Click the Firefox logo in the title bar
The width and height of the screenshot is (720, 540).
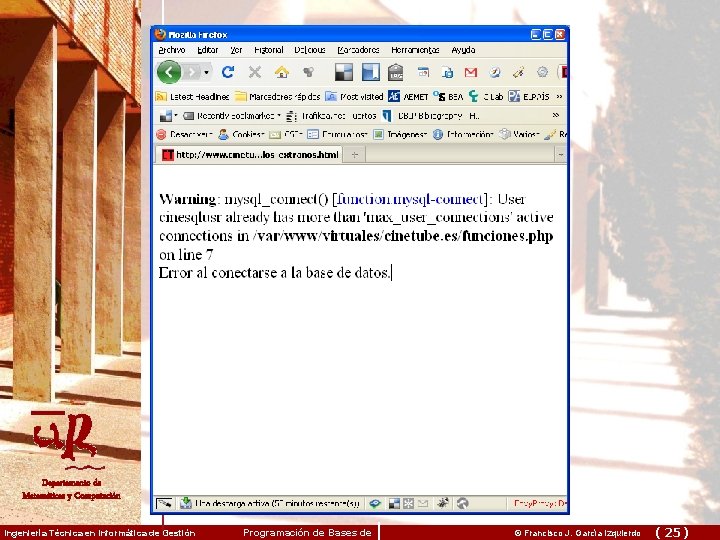(160, 34)
